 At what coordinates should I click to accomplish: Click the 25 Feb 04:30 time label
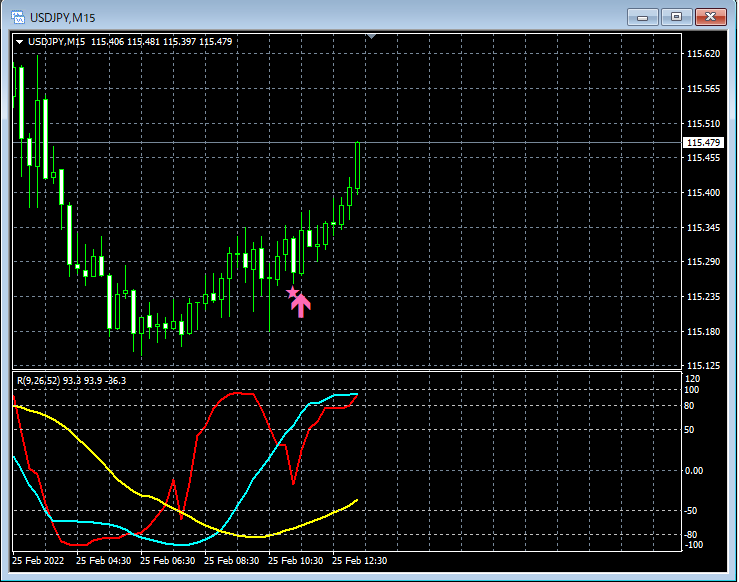tap(103, 561)
